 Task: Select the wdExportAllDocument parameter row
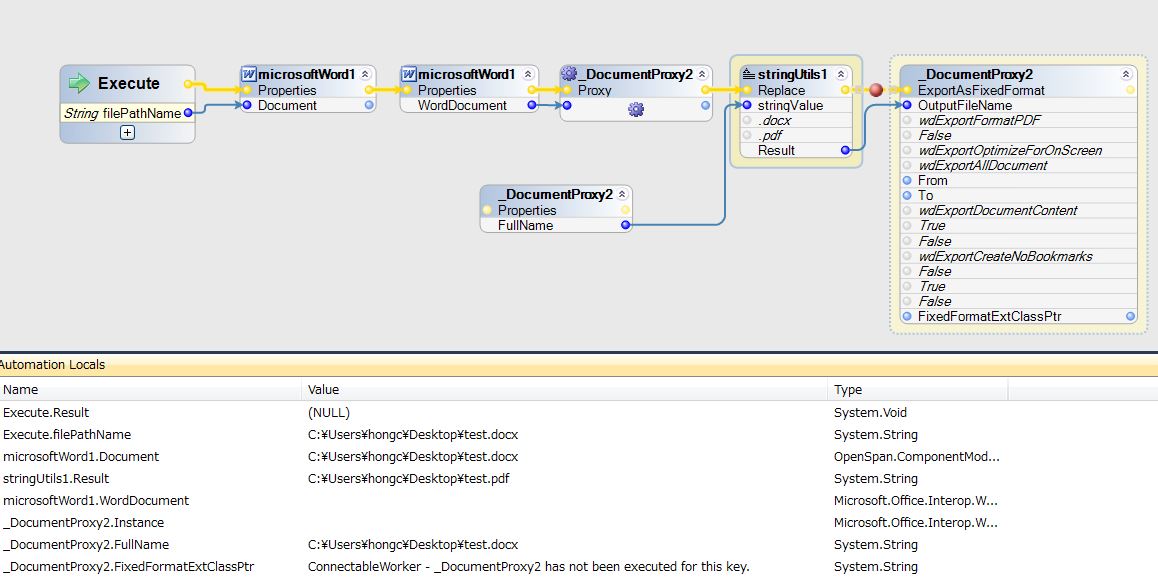point(1018,165)
